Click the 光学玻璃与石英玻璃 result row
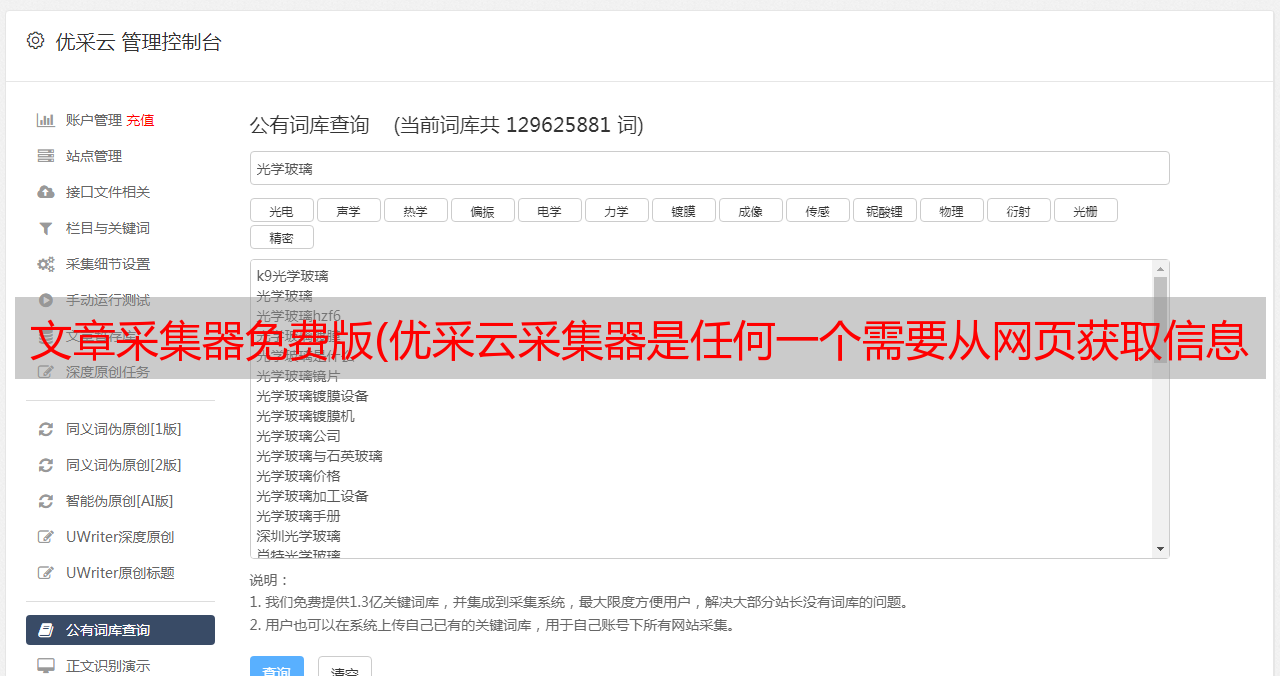Viewport: 1280px width, 676px height. click(319, 456)
